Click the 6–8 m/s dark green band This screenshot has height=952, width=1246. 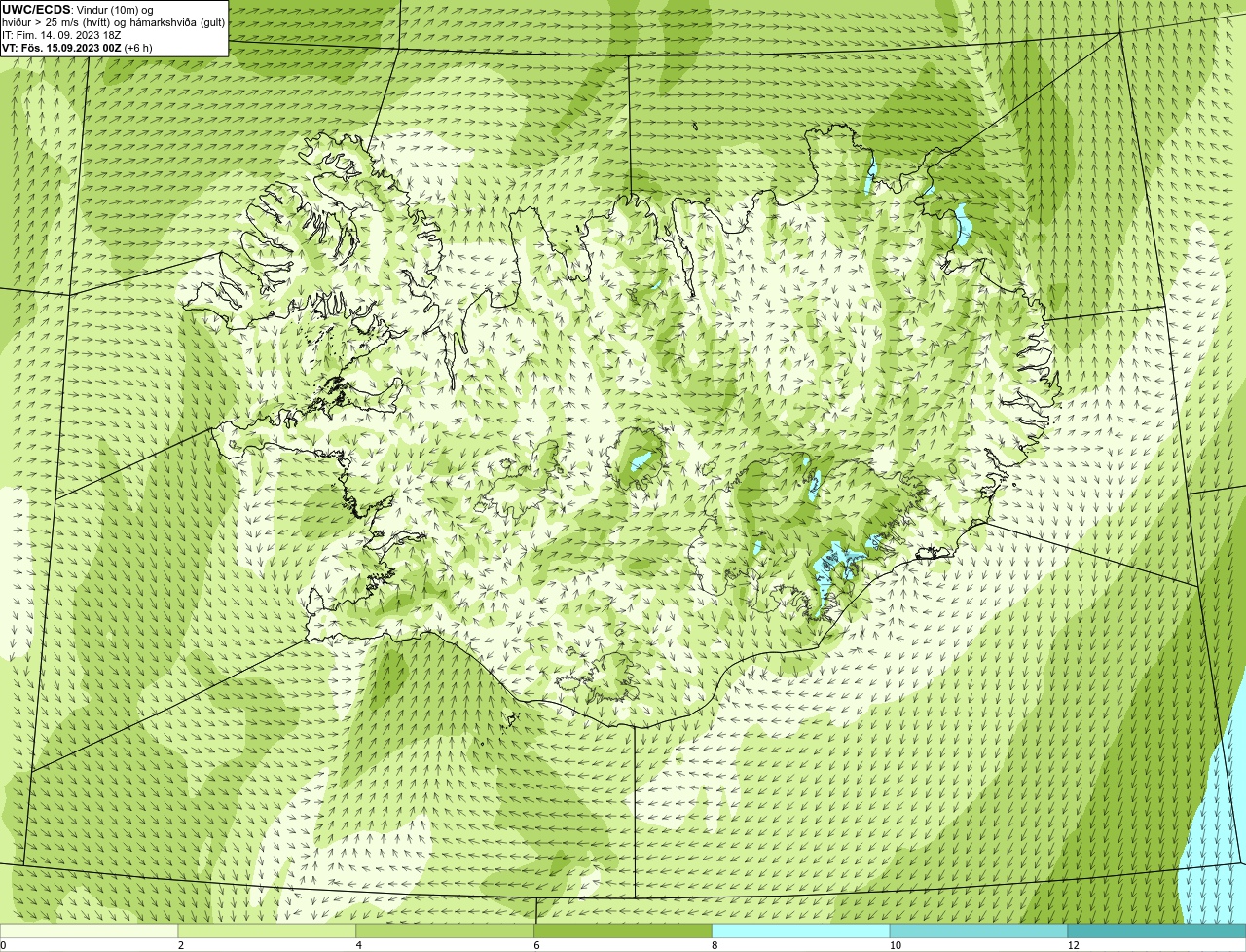623,932
